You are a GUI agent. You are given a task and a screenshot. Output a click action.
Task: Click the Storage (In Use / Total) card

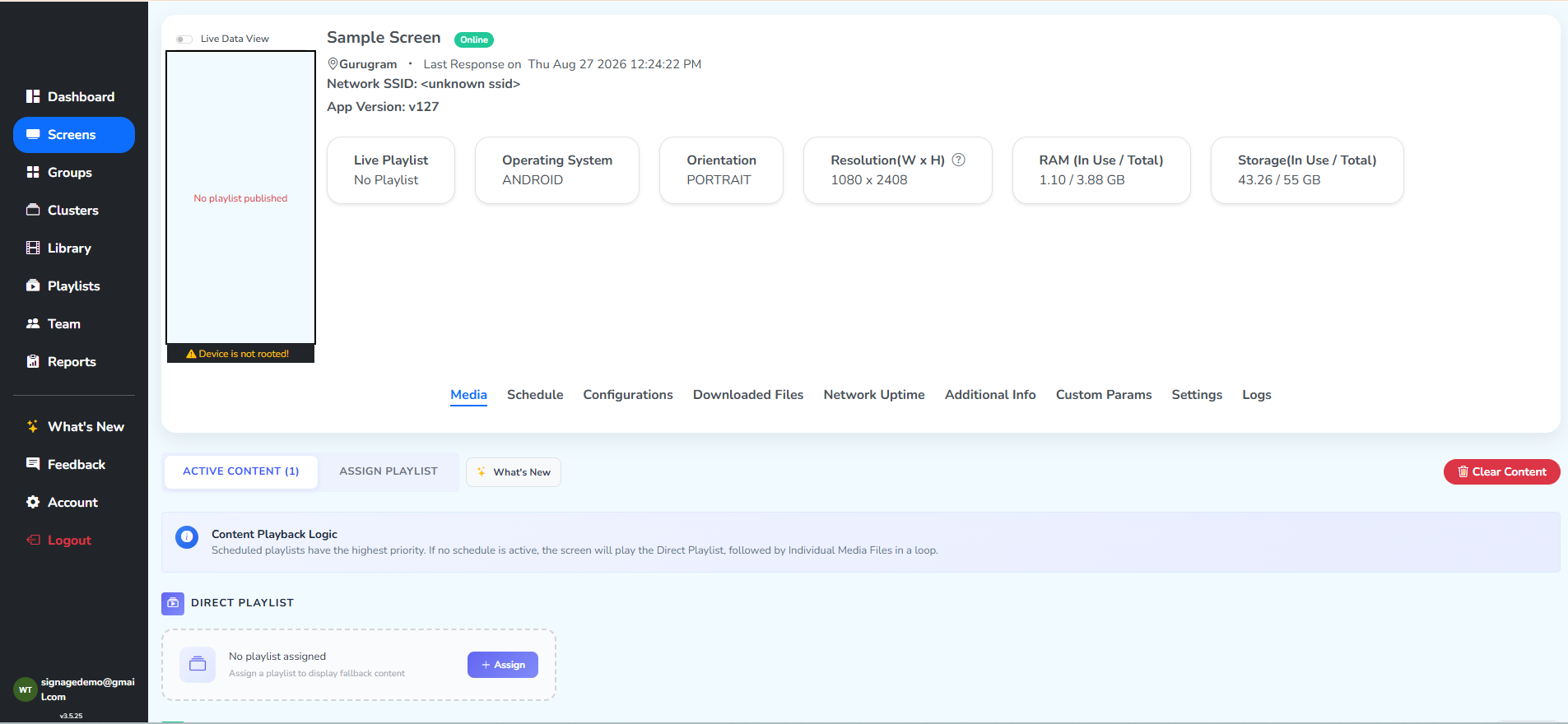(1307, 170)
